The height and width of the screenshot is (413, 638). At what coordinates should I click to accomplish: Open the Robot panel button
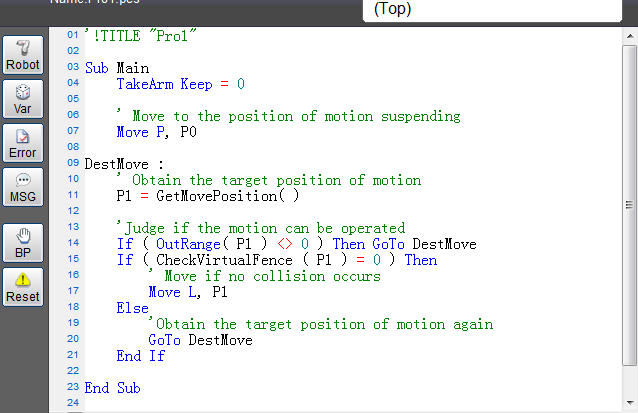point(23,55)
